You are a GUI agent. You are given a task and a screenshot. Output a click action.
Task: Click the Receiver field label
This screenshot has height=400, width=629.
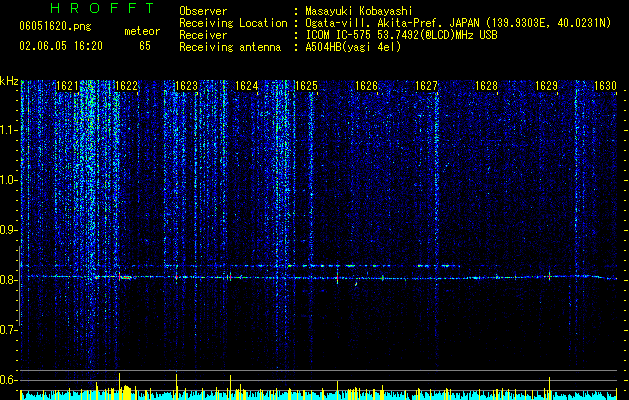tap(203, 35)
